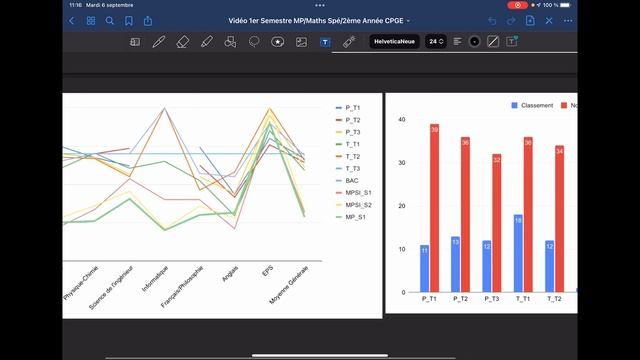640x360 pixels.
Task: Click the blue bar labeled 11
Action: pyautogui.click(x=424, y=269)
